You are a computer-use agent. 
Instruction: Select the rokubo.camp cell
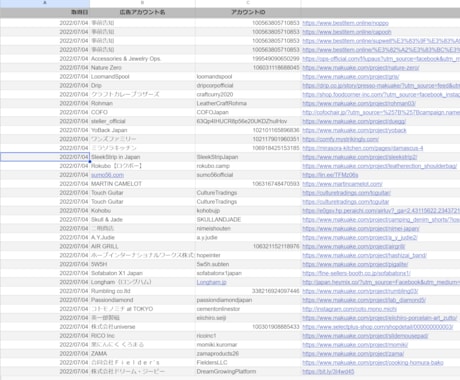pyautogui.click(x=248, y=166)
